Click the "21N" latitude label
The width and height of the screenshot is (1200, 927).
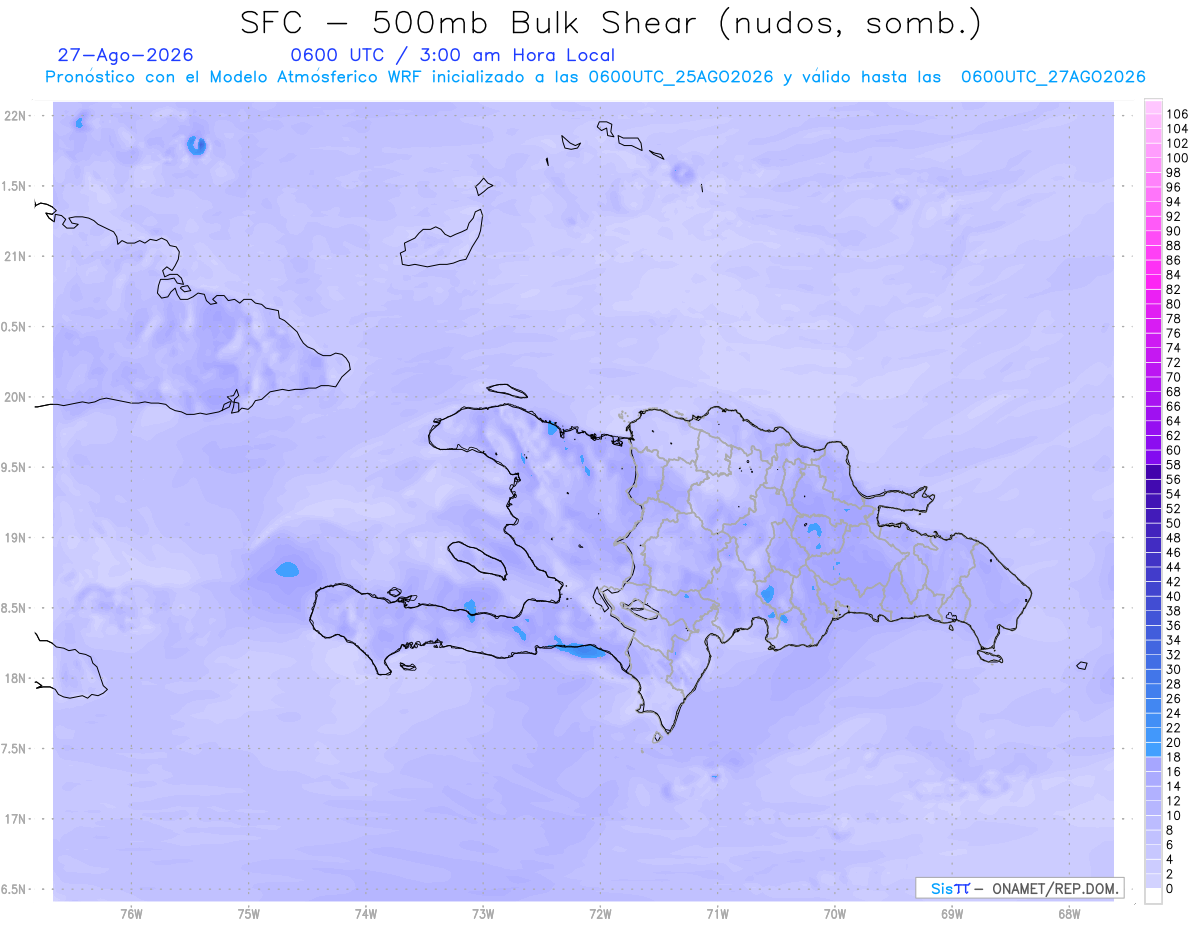(x=17, y=256)
